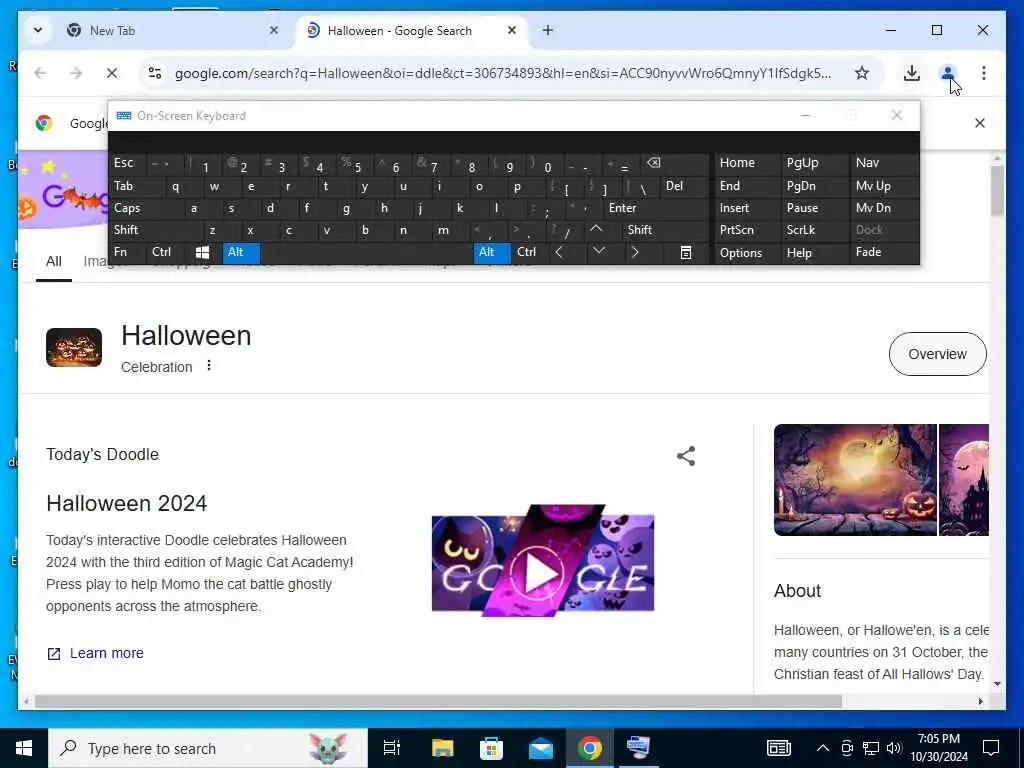Open Chrome three-dot menu
Viewport: 1024px width, 768px height.
984,73
